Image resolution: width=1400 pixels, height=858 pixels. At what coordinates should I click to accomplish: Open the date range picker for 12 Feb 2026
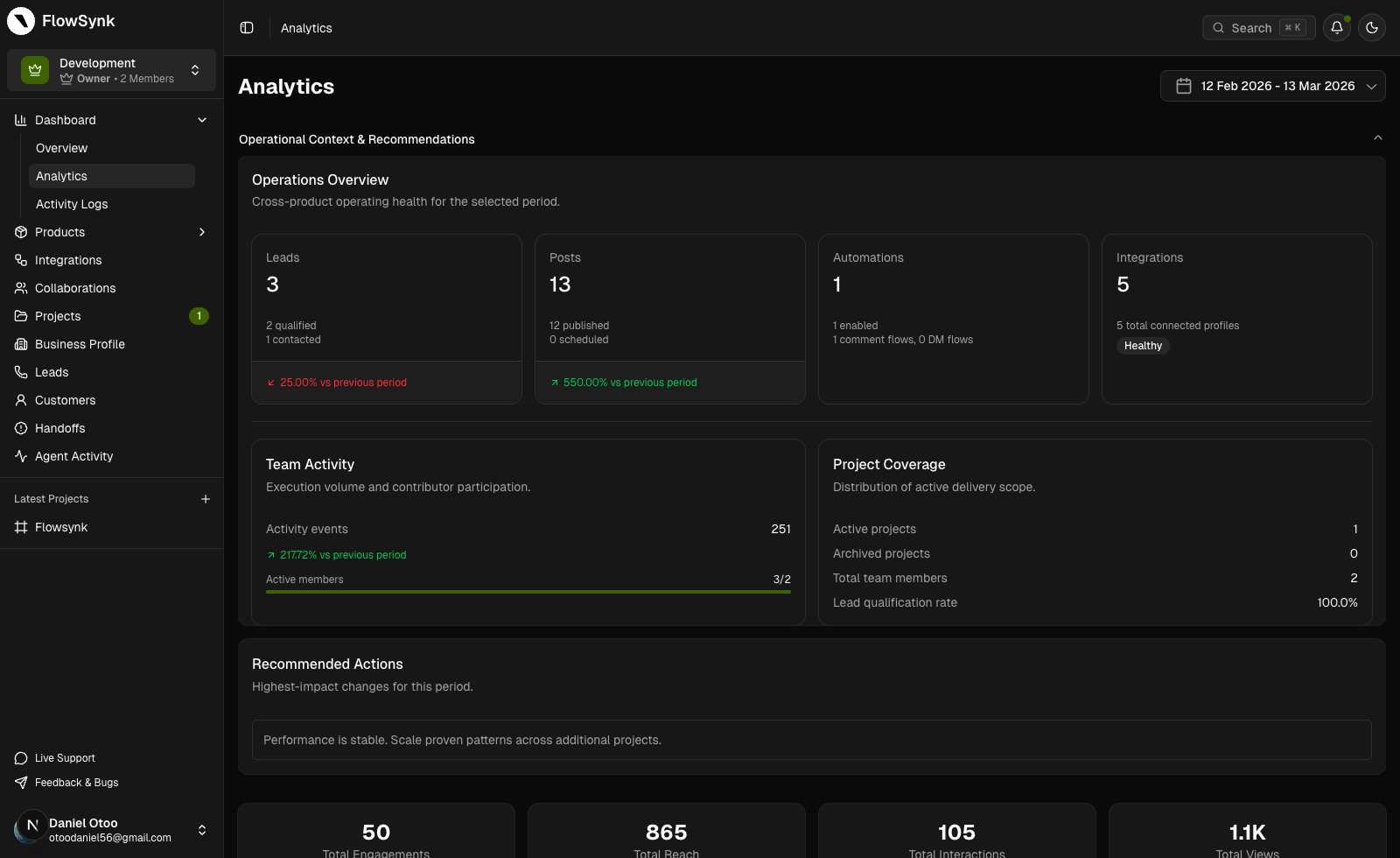pos(1272,86)
